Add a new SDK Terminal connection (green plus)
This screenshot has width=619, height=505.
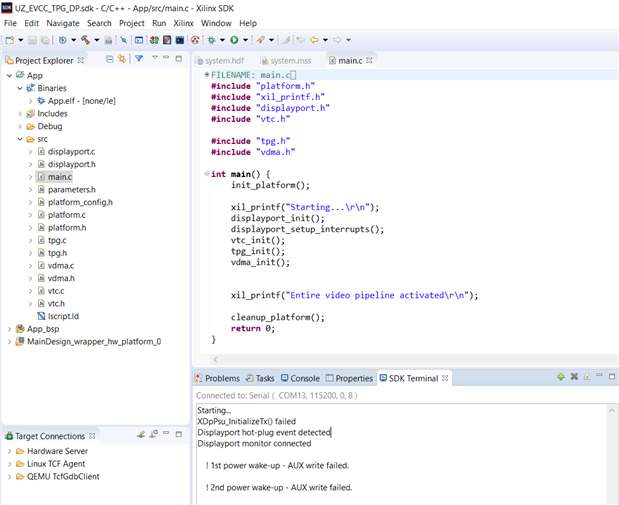(x=560, y=378)
